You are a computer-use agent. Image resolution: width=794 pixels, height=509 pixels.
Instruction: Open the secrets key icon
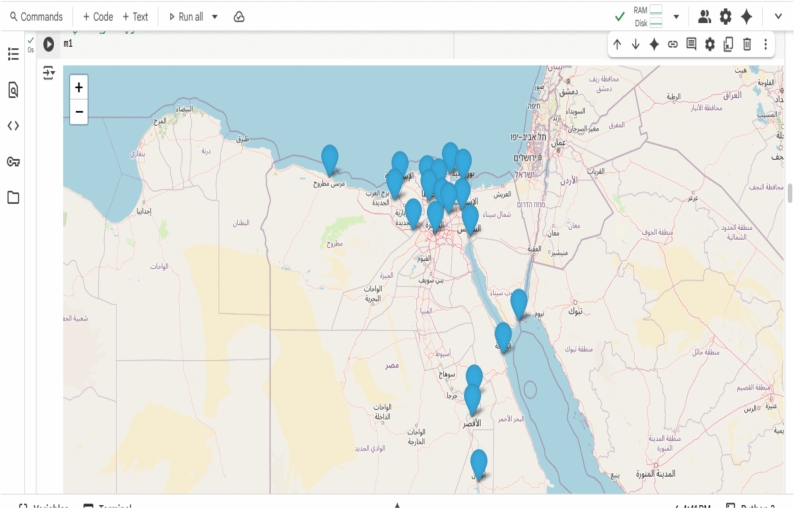click(13, 162)
